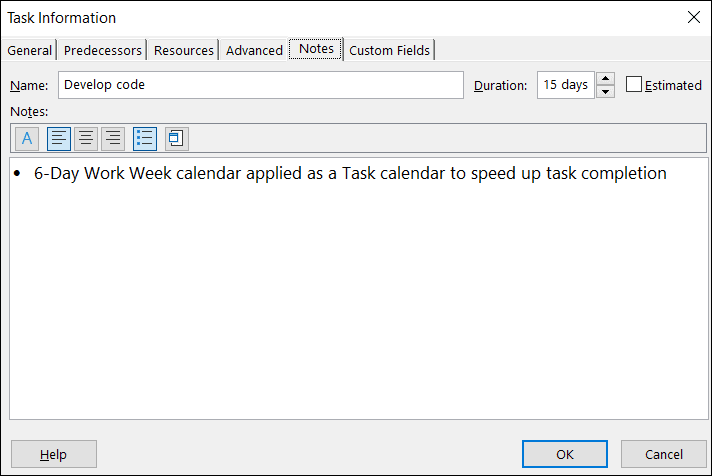This screenshot has height=476, width=712.
Task: Click into the Name field
Action: 261,85
